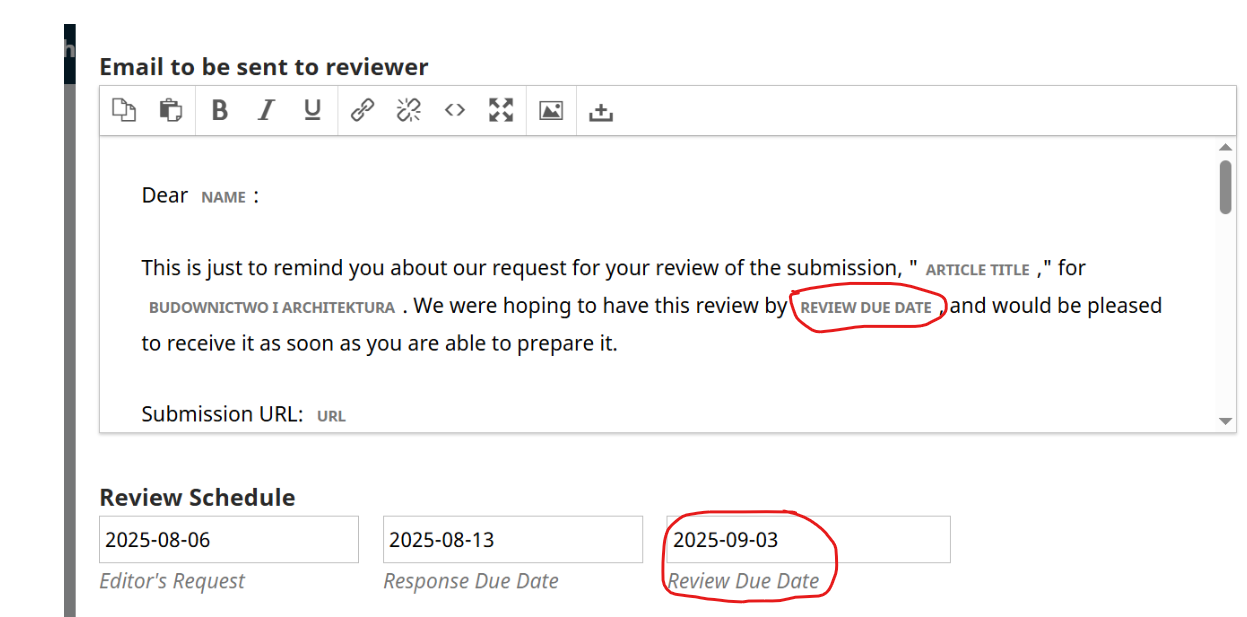Click the Copy icon in editor toolbar

click(124, 110)
